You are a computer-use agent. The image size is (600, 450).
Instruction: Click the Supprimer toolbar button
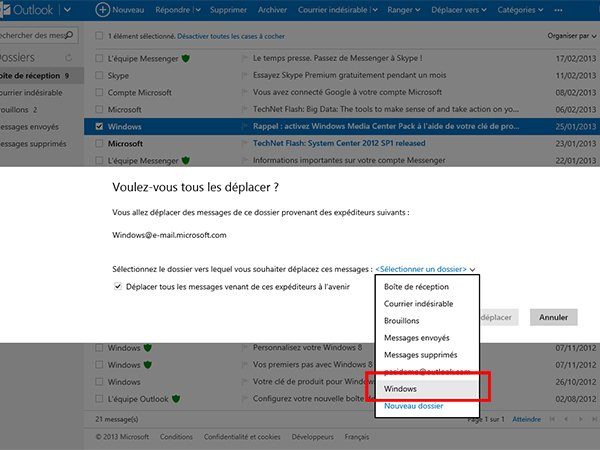pyautogui.click(x=228, y=10)
